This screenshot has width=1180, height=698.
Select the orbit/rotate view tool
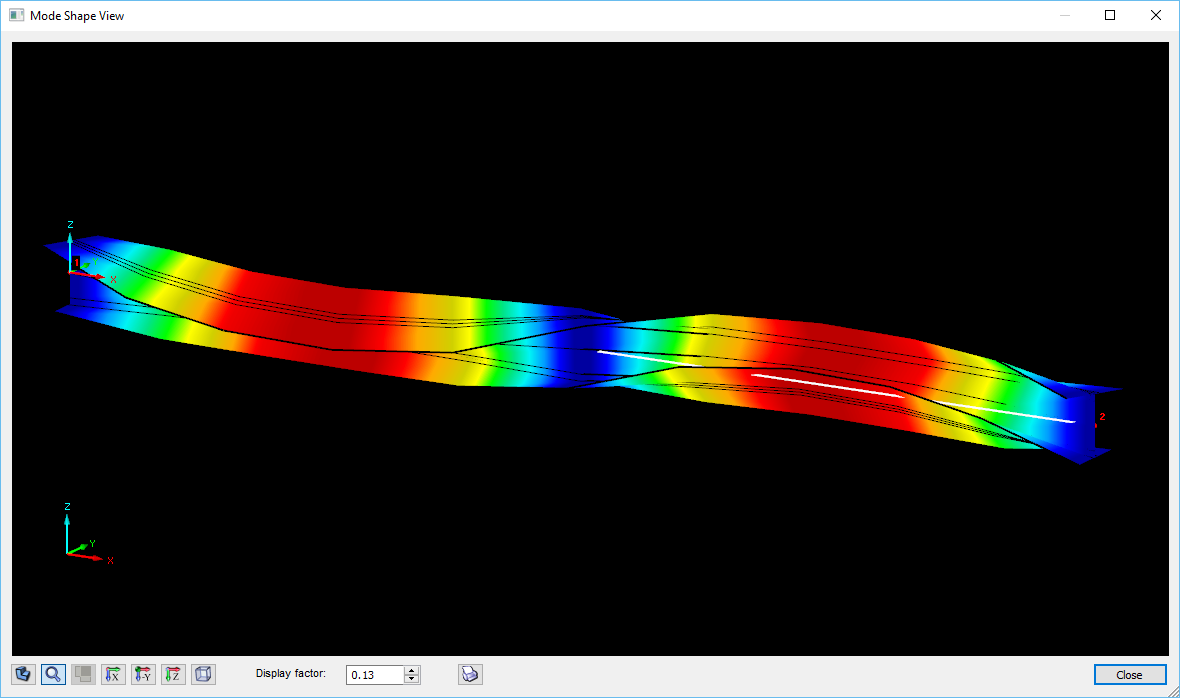[x=23, y=673]
